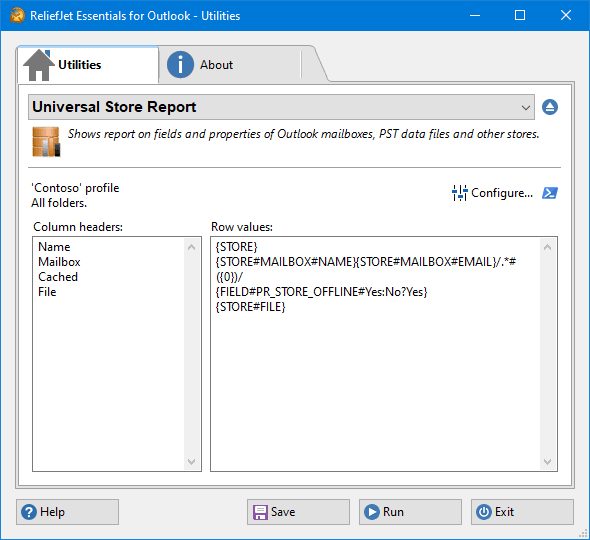Run the selected utility

point(410,512)
